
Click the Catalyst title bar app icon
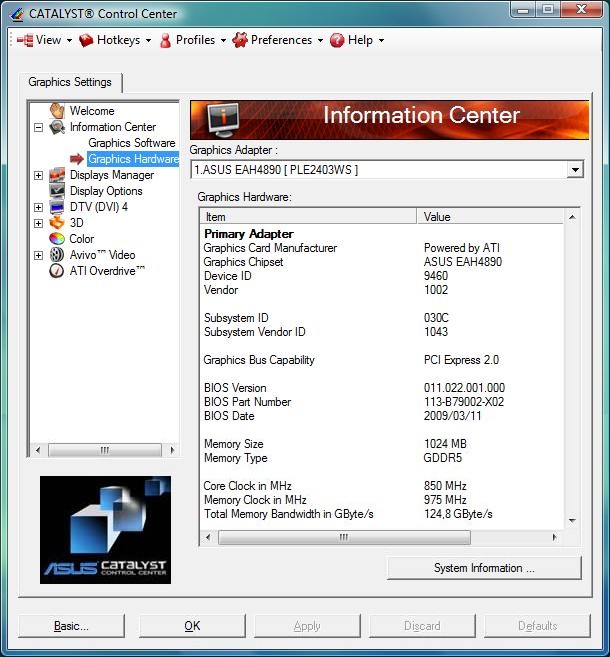tap(17, 14)
